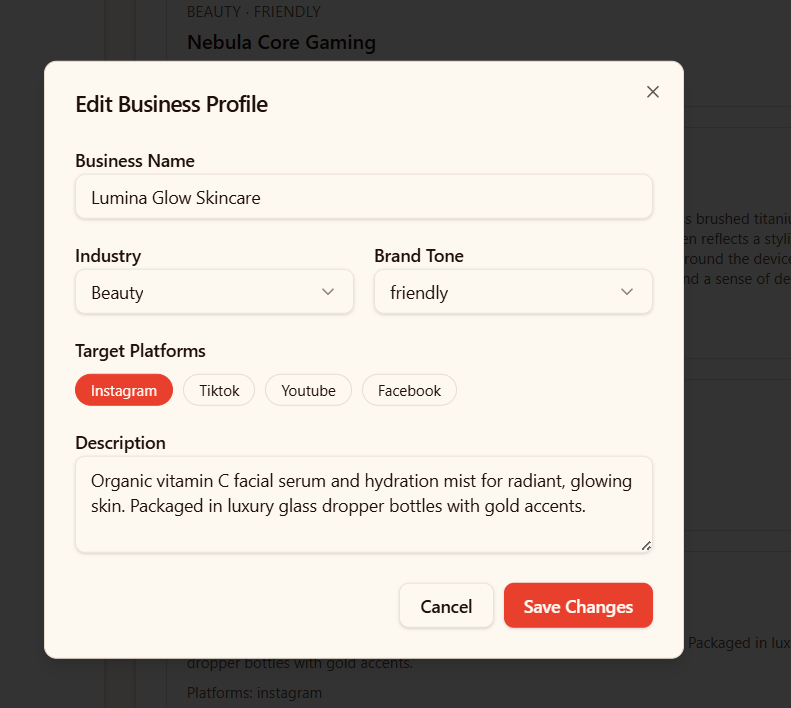The width and height of the screenshot is (791, 708).
Task: Grab the description textarea resize handle
Action: click(646, 546)
